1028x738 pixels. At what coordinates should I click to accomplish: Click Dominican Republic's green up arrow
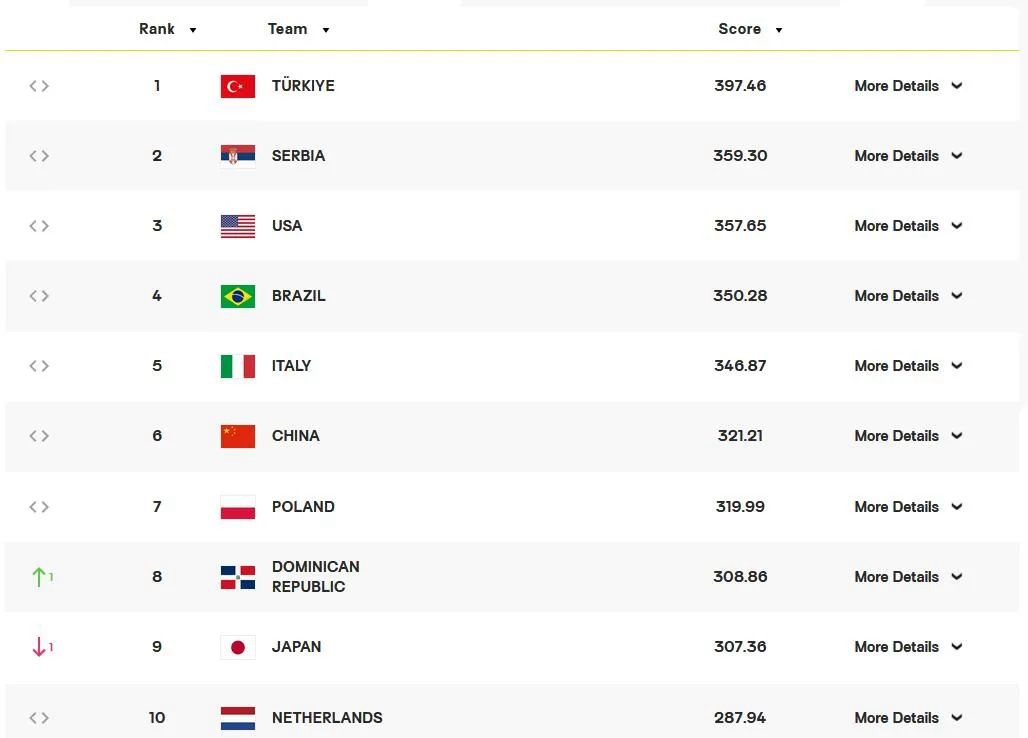(x=40, y=577)
